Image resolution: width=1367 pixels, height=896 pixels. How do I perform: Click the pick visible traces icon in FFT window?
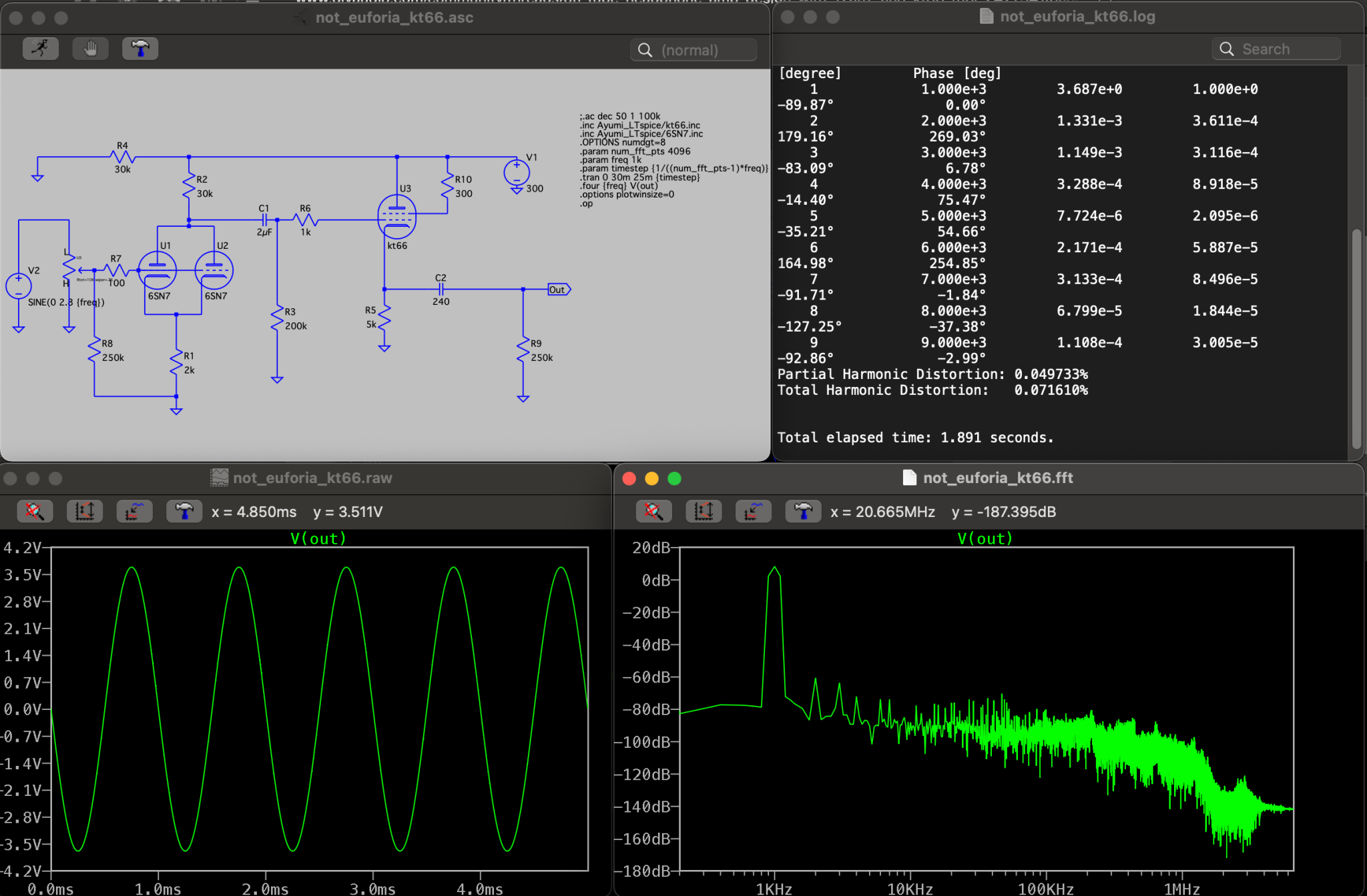[754, 512]
